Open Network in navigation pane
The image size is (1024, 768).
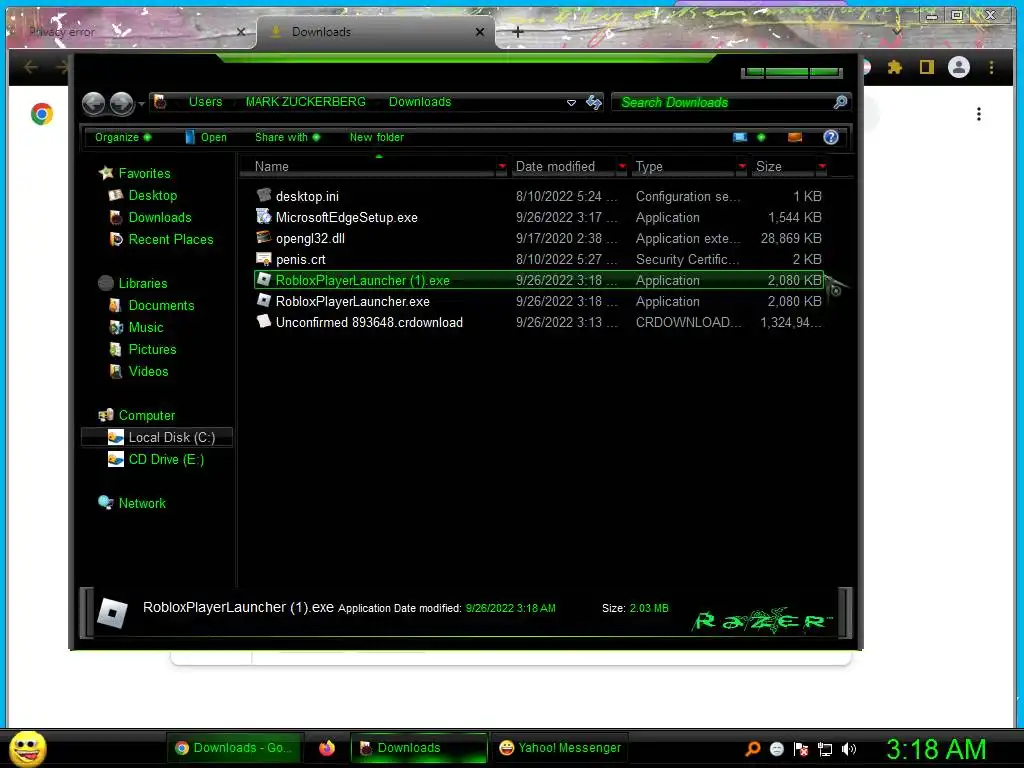pos(132,504)
